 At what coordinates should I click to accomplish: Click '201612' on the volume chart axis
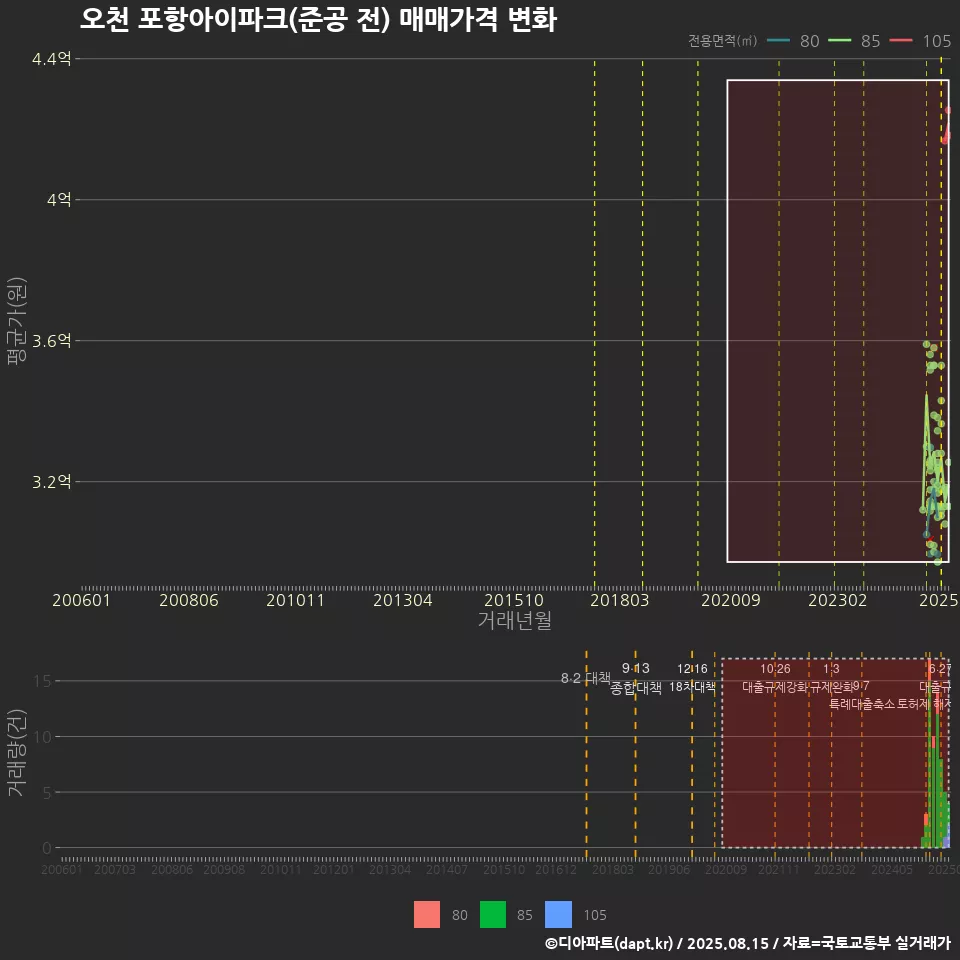click(556, 869)
